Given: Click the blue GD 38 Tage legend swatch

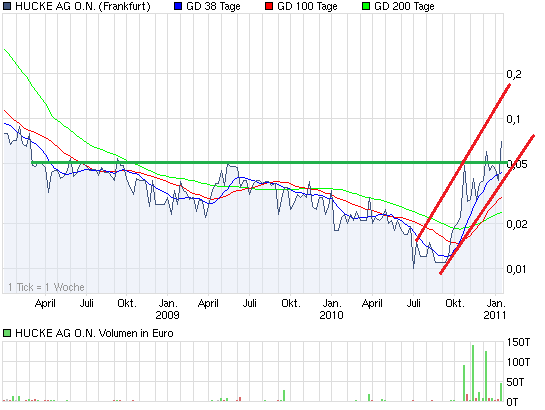Looking at the screenshot, I should pyautogui.click(x=178, y=6).
